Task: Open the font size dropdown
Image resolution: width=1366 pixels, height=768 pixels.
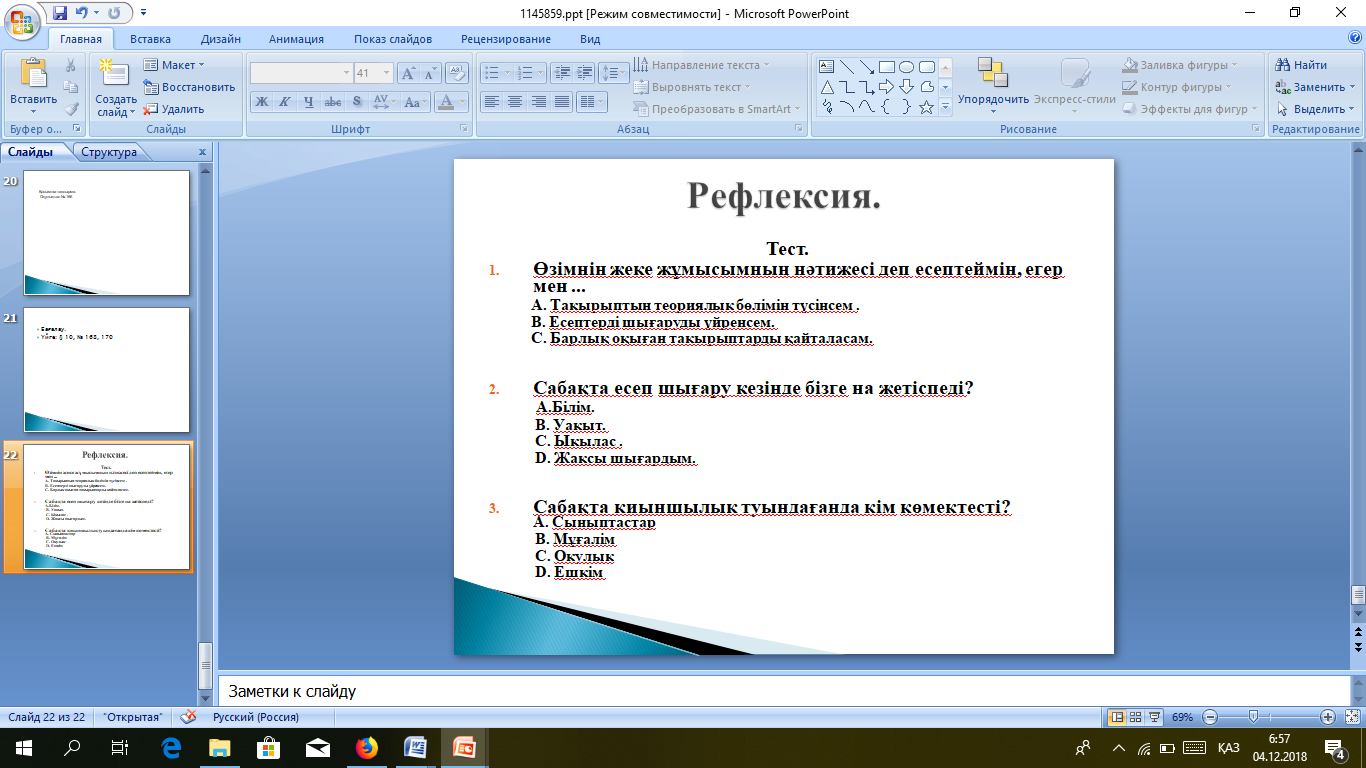Action: click(388, 73)
